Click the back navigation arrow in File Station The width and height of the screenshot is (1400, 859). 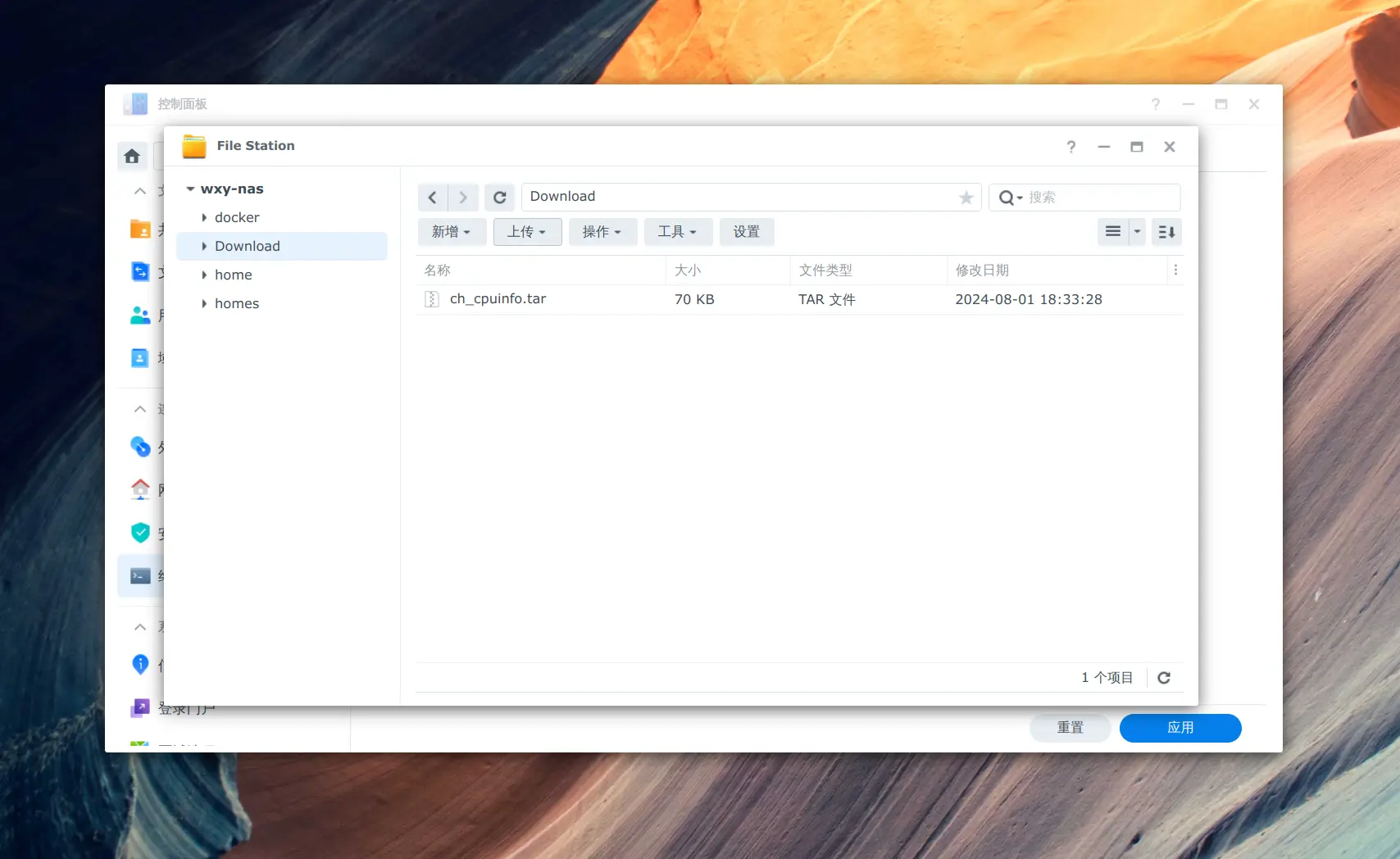pos(433,198)
